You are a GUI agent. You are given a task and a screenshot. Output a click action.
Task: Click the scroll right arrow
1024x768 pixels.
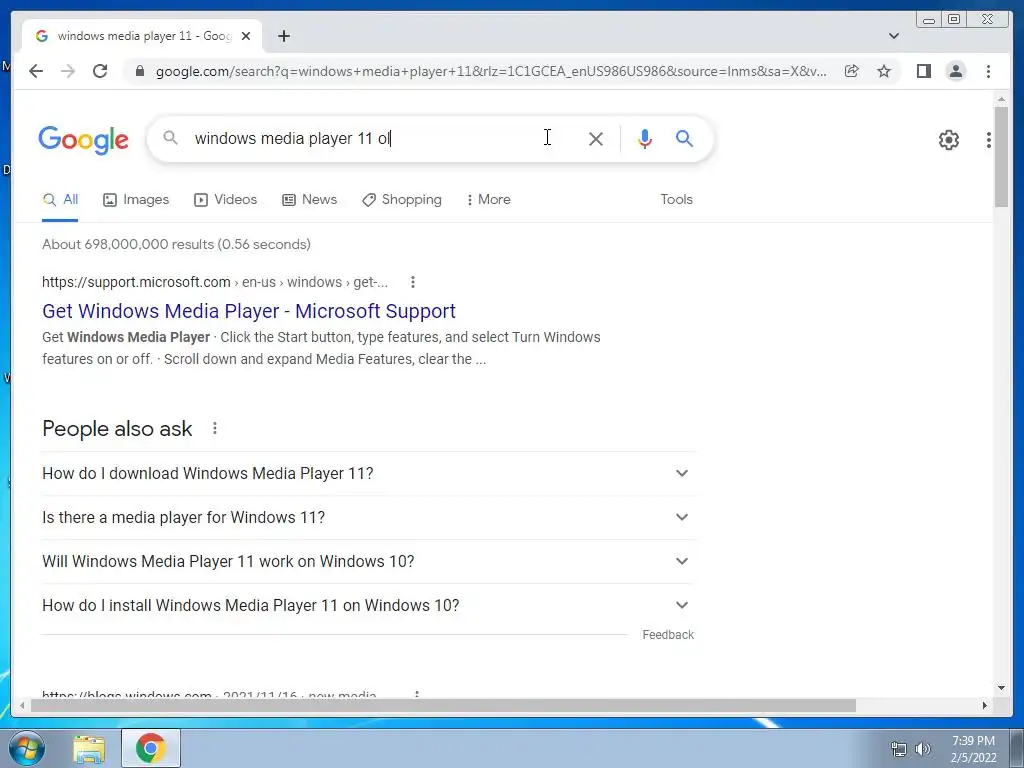point(985,705)
